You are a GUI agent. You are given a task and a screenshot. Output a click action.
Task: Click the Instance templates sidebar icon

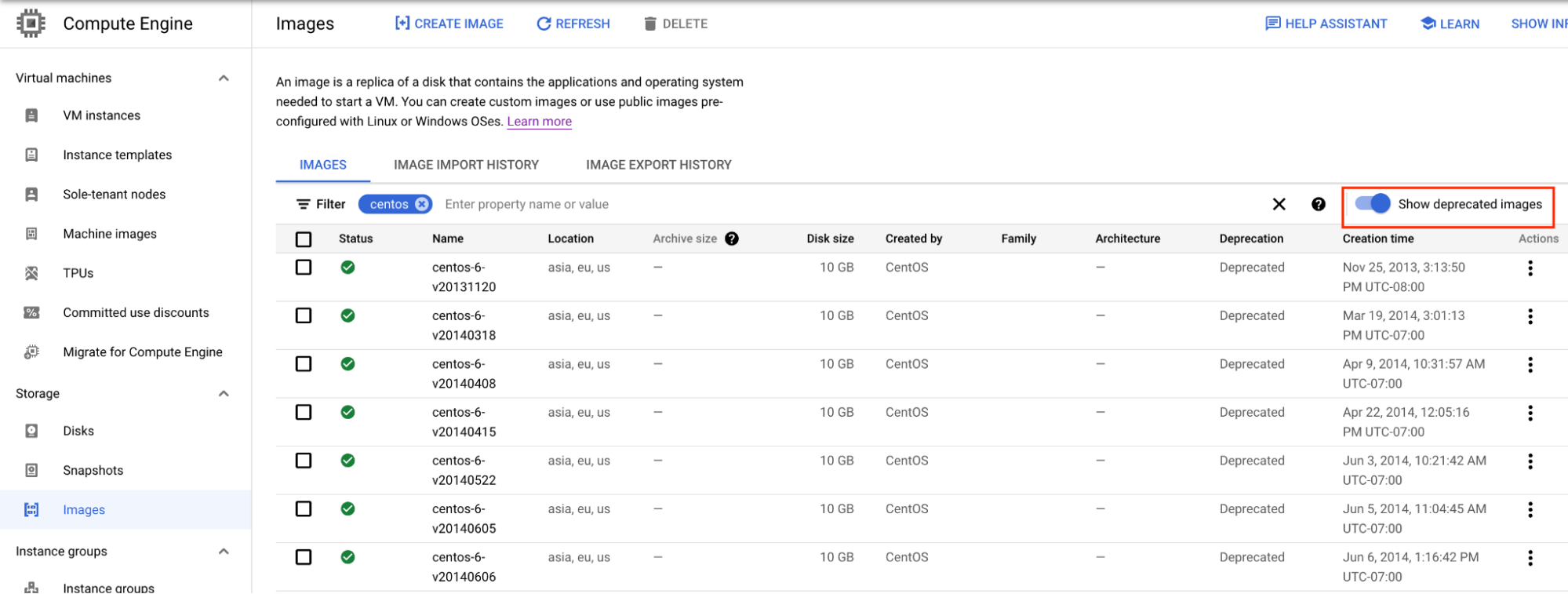pos(31,155)
